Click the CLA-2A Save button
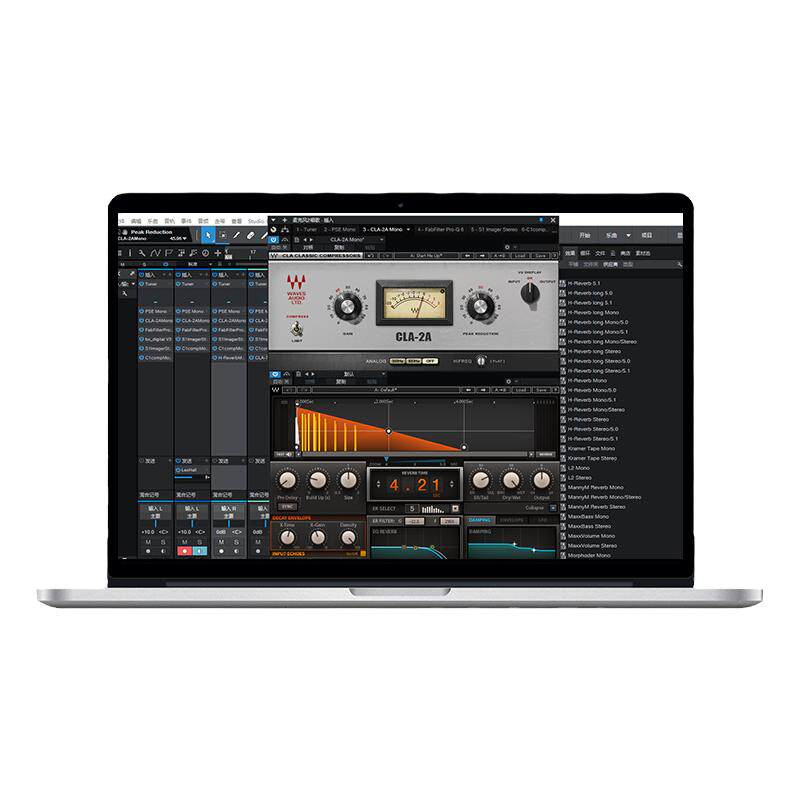 tap(540, 255)
